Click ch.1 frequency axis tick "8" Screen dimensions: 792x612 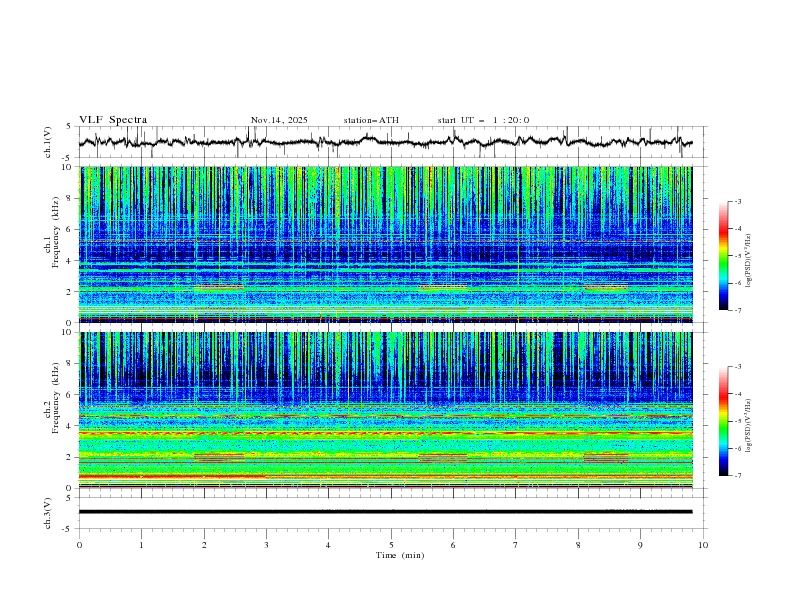click(x=71, y=198)
